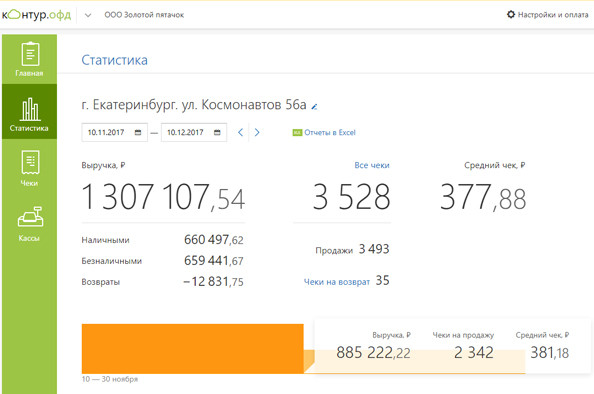The image size is (594, 394).
Task: Click the Безналичными amount 659 441,67
Action: [x=214, y=261]
